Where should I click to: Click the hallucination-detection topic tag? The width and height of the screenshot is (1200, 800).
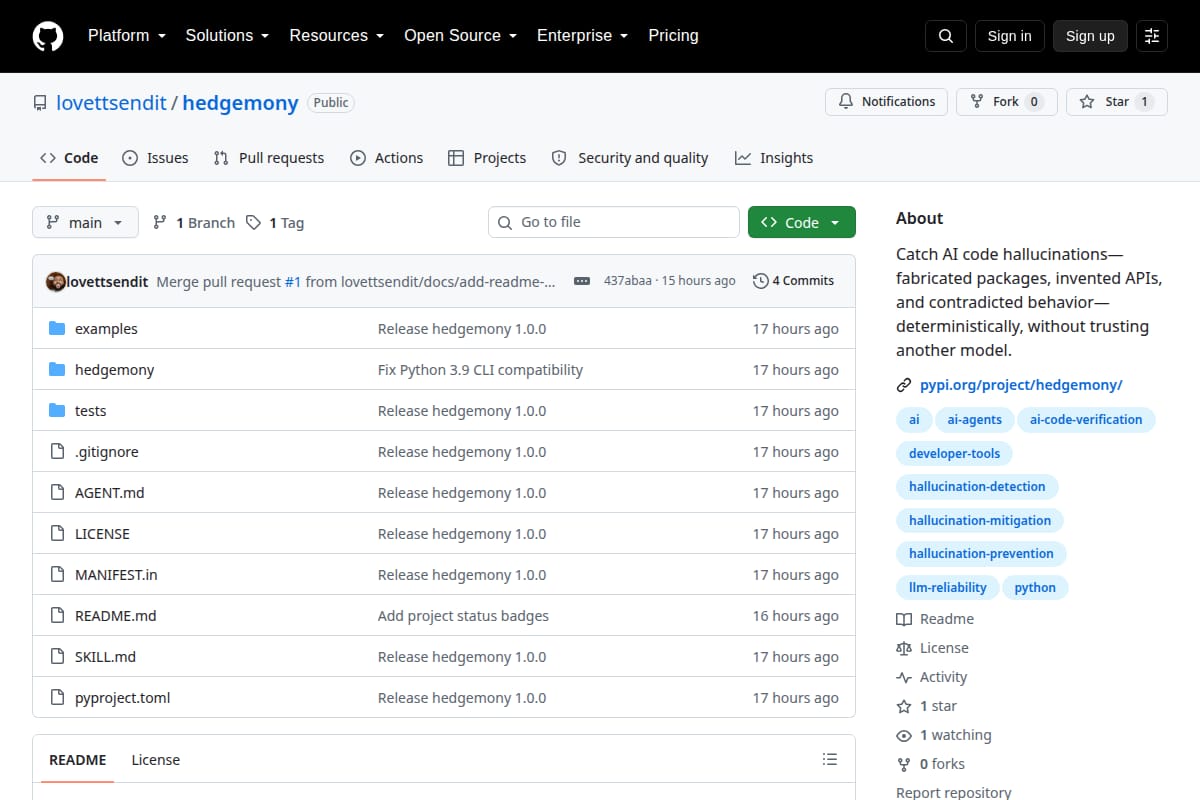[x=977, y=487]
